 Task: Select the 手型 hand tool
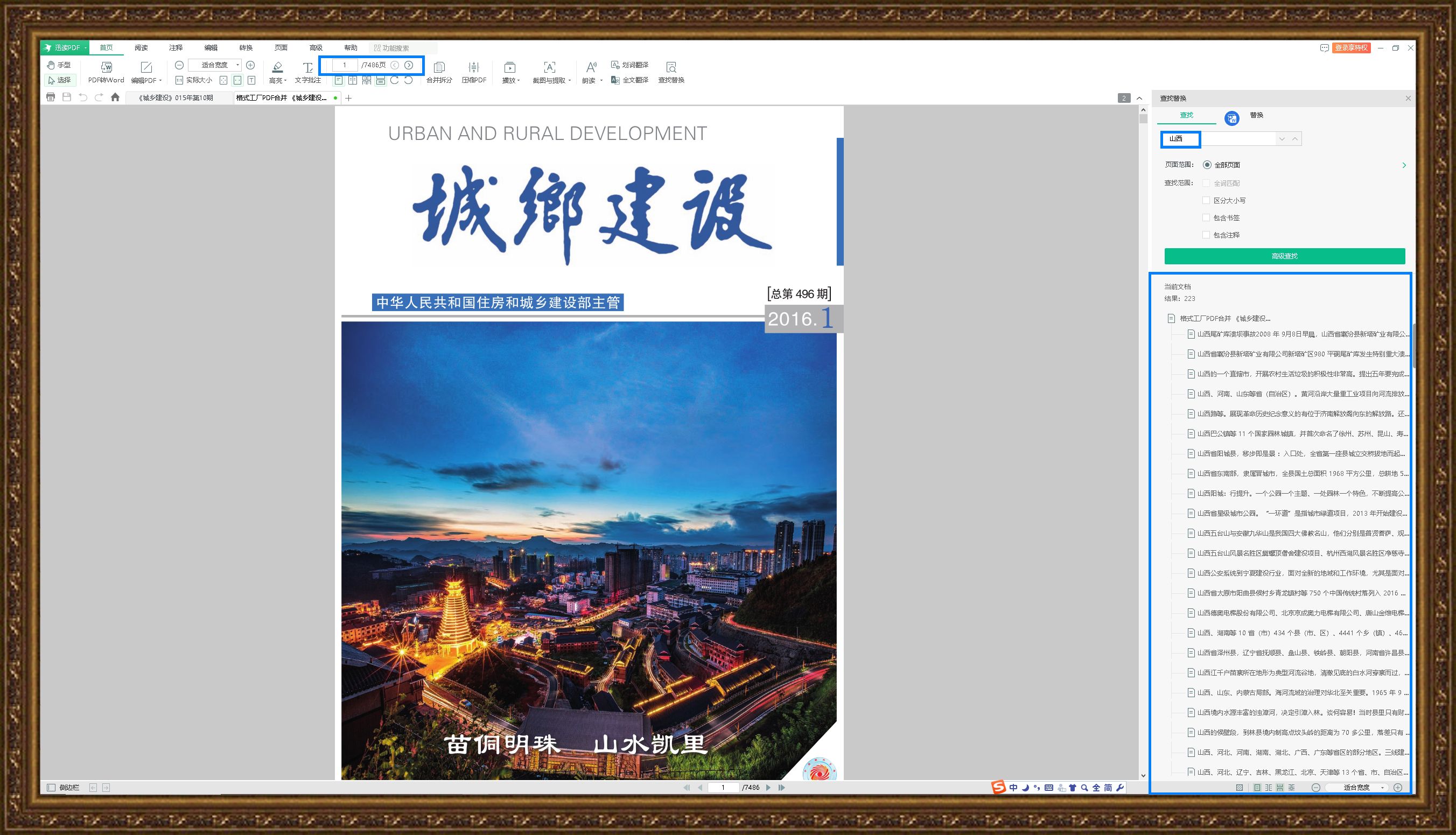point(59,65)
